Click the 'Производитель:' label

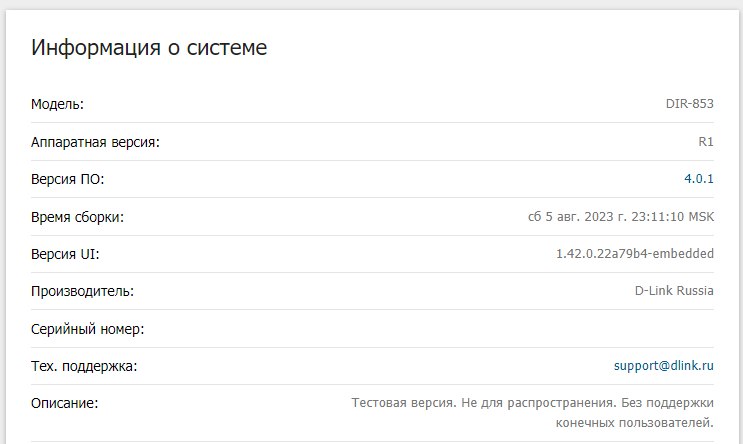pos(82,291)
